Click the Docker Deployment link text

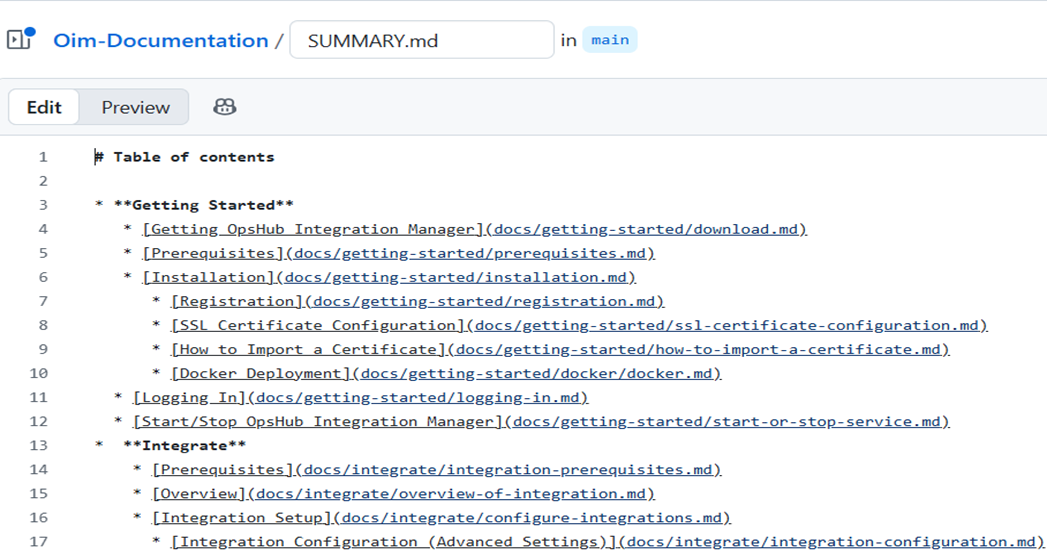(261, 373)
